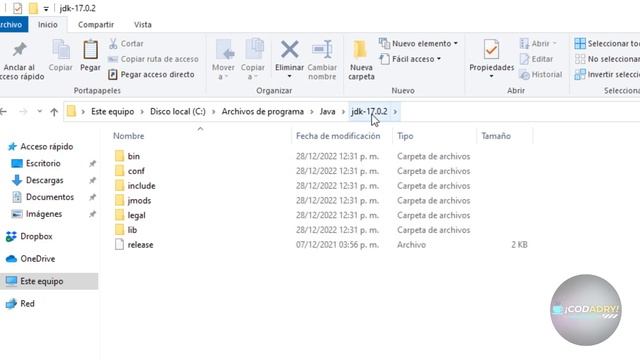
Task: Click the Editar icon in Abrir group
Action: click(524, 59)
